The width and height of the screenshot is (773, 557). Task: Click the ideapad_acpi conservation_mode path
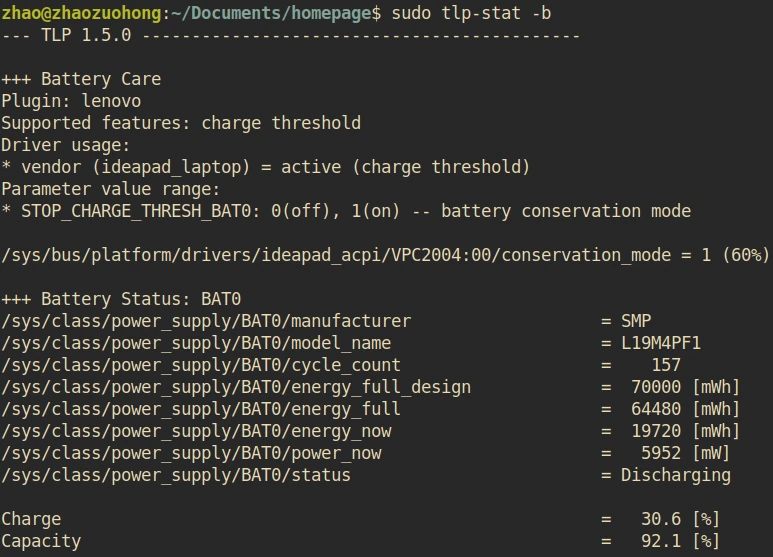[x=336, y=255]
